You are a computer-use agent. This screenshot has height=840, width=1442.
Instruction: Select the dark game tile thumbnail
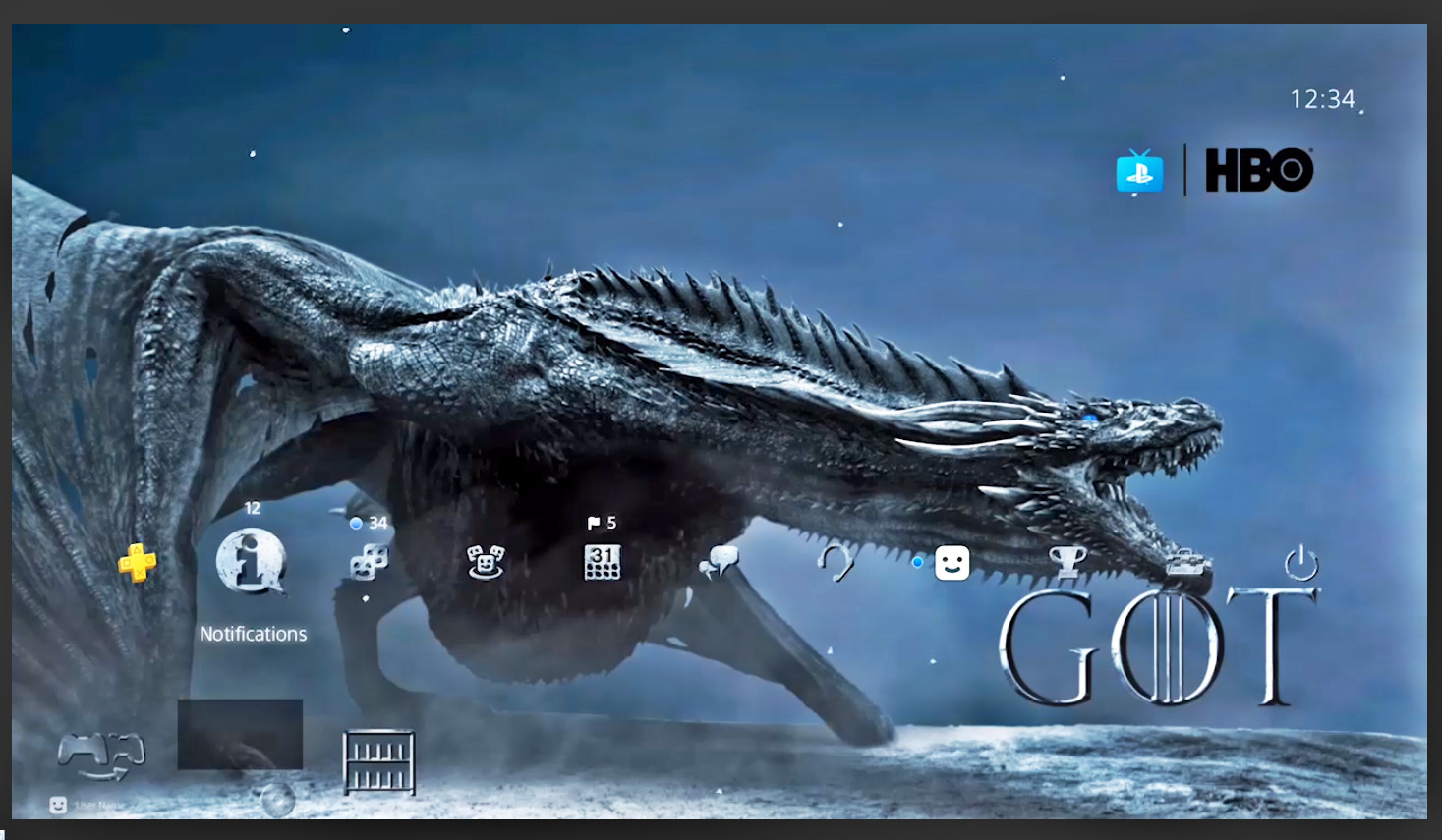pyautogui.click(x=240, y=734)
